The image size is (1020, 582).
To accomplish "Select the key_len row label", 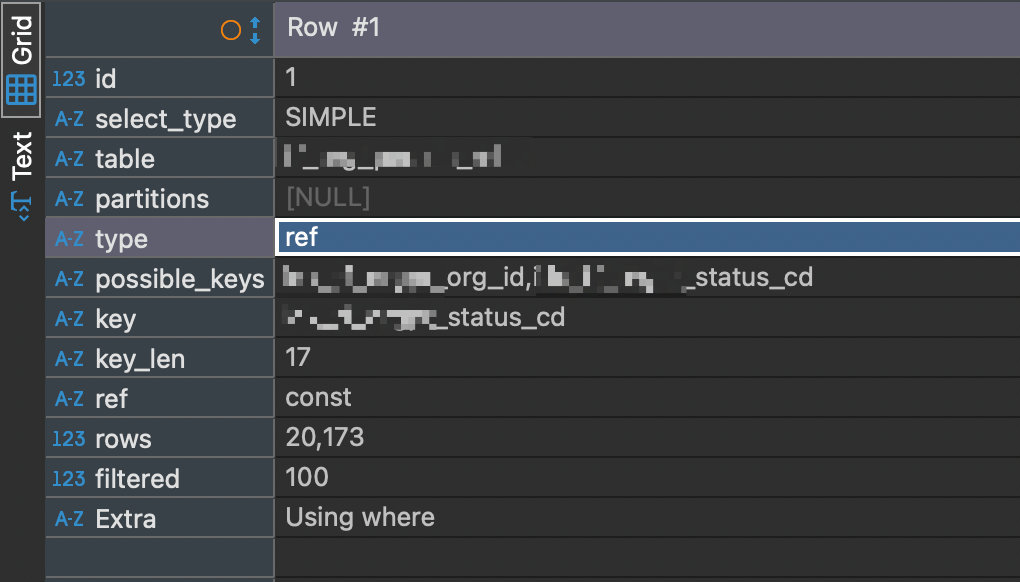I will pyautogui.click(x=140, y=359).
